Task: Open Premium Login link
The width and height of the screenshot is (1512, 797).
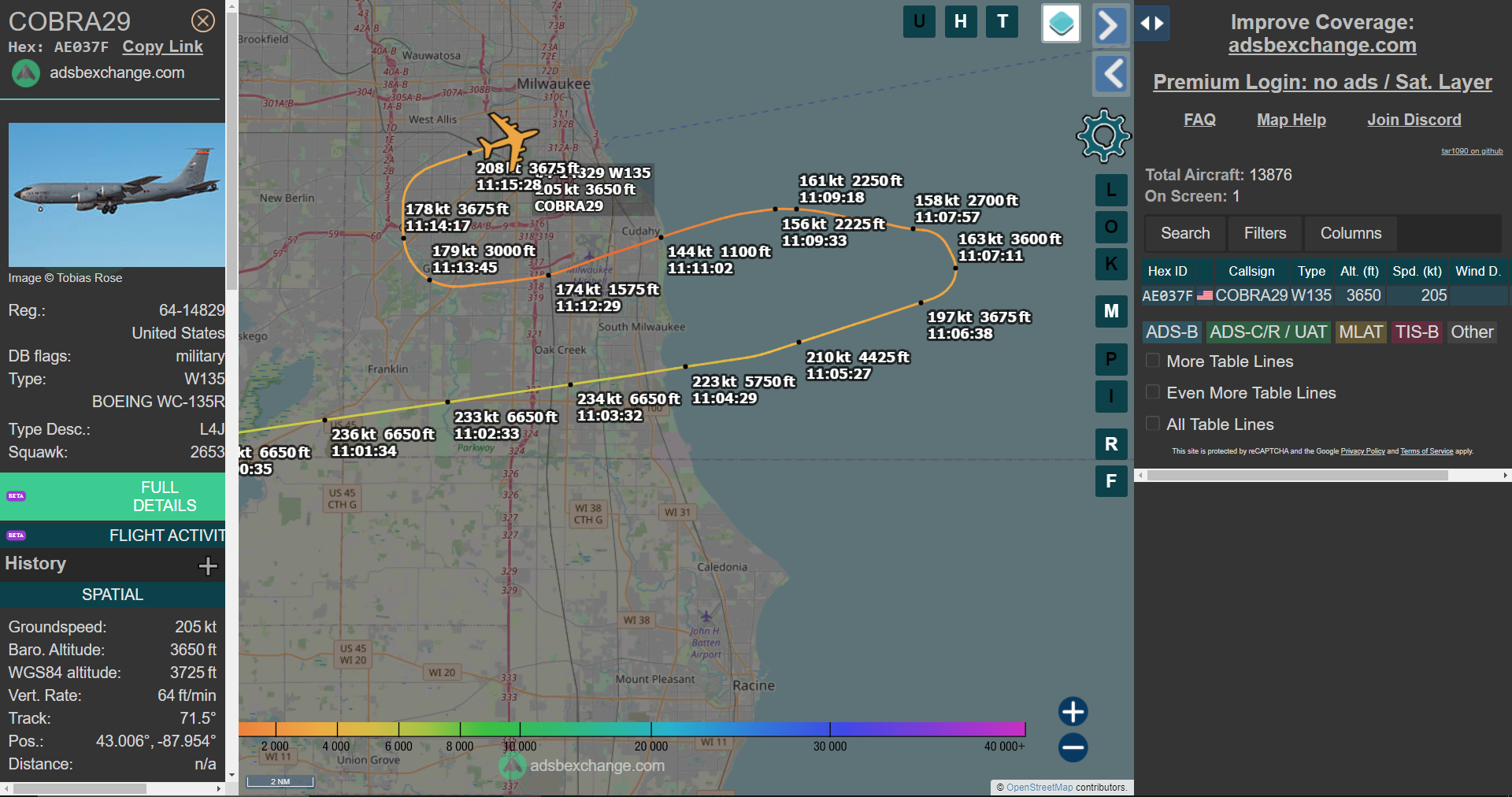Action: tap(1322, 82)
